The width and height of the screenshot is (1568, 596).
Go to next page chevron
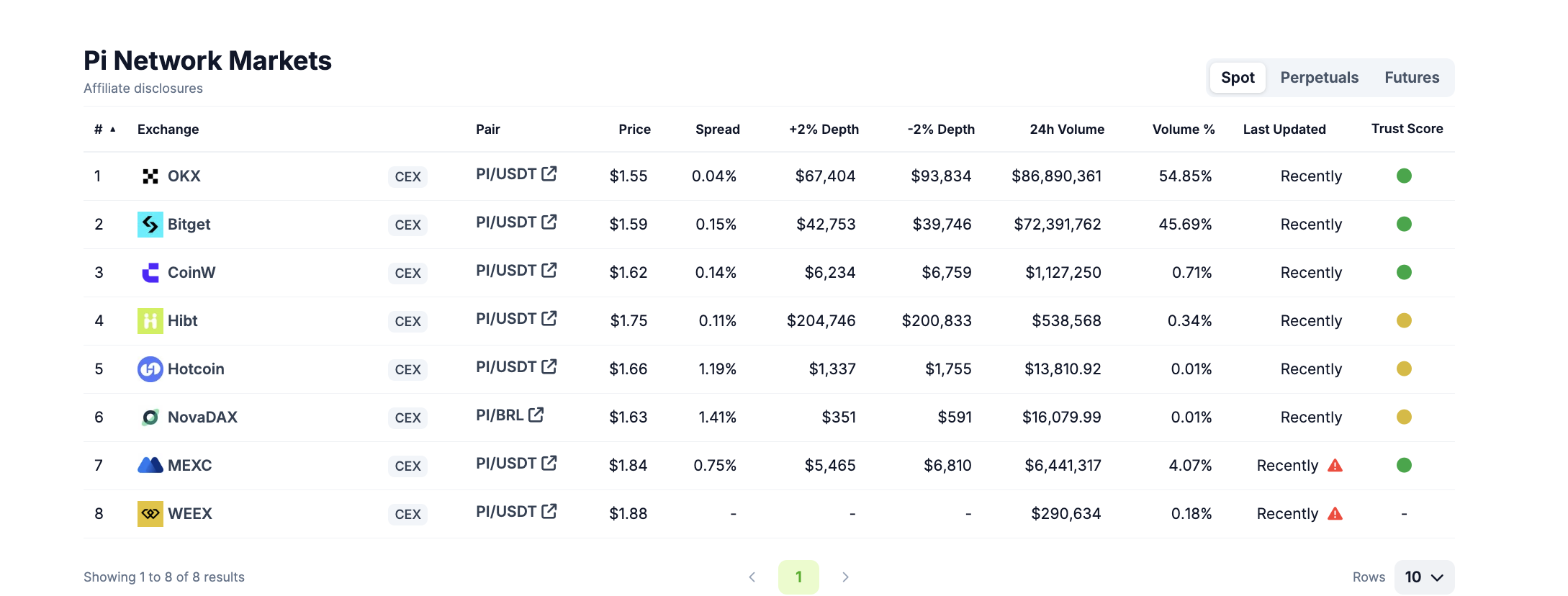pos(846,577)
